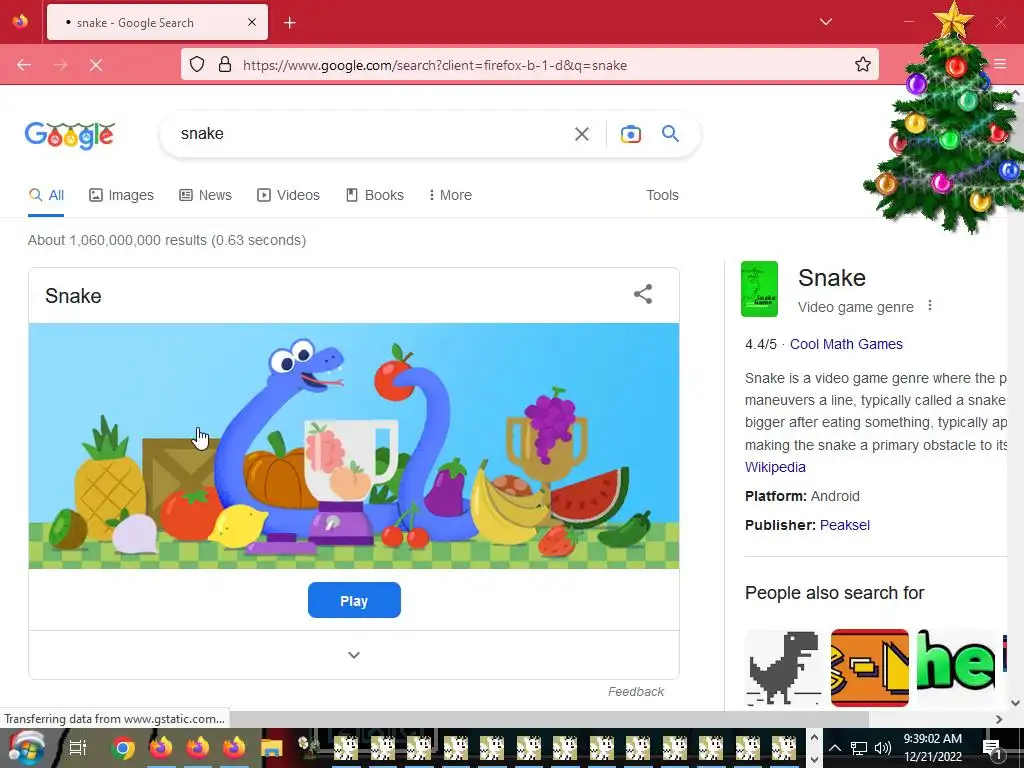Open the Windows Start menu
This screenshot has width=1024, height=768.
(26, 748)
